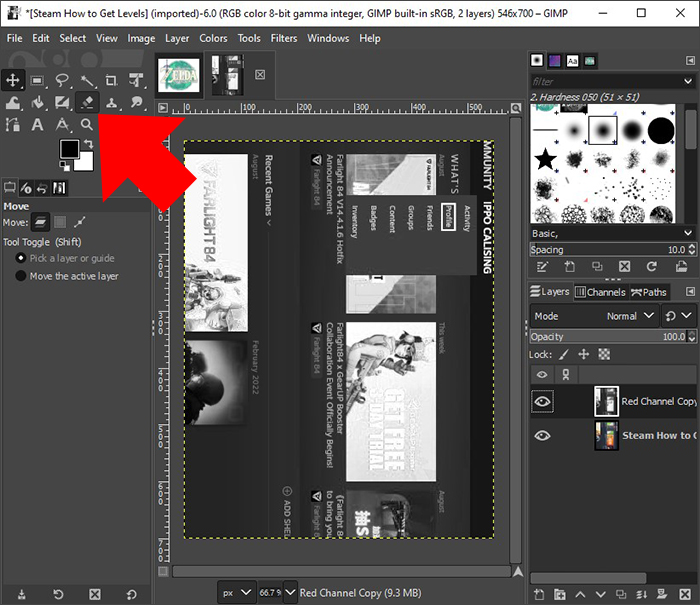Toggle visibility of the Steam How to layer
This screenshot has height=605, width=700.
(542, 436)
